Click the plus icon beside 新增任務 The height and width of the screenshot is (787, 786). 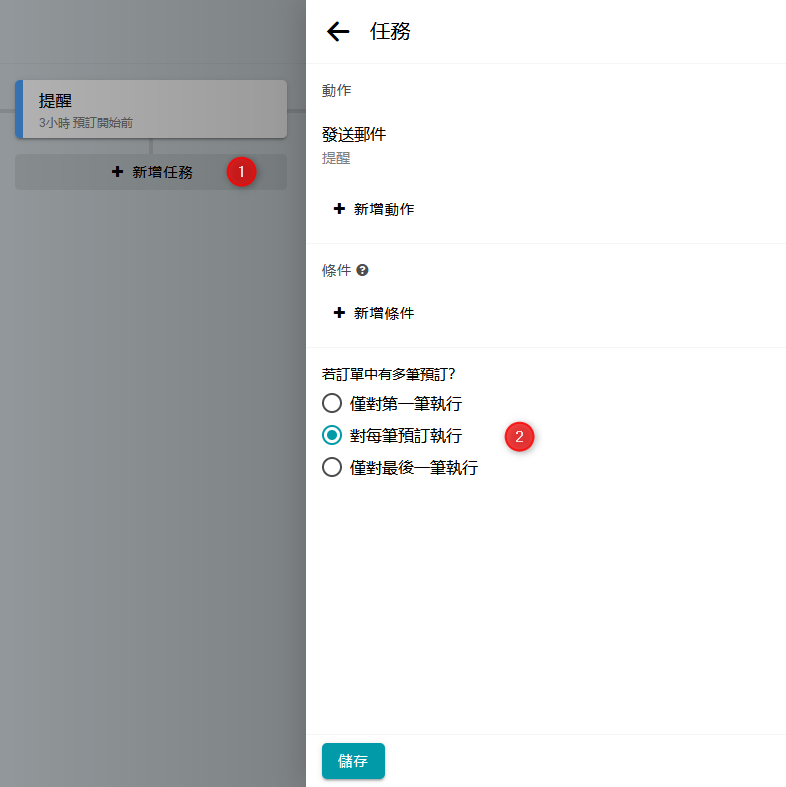(x=117, y=172)
